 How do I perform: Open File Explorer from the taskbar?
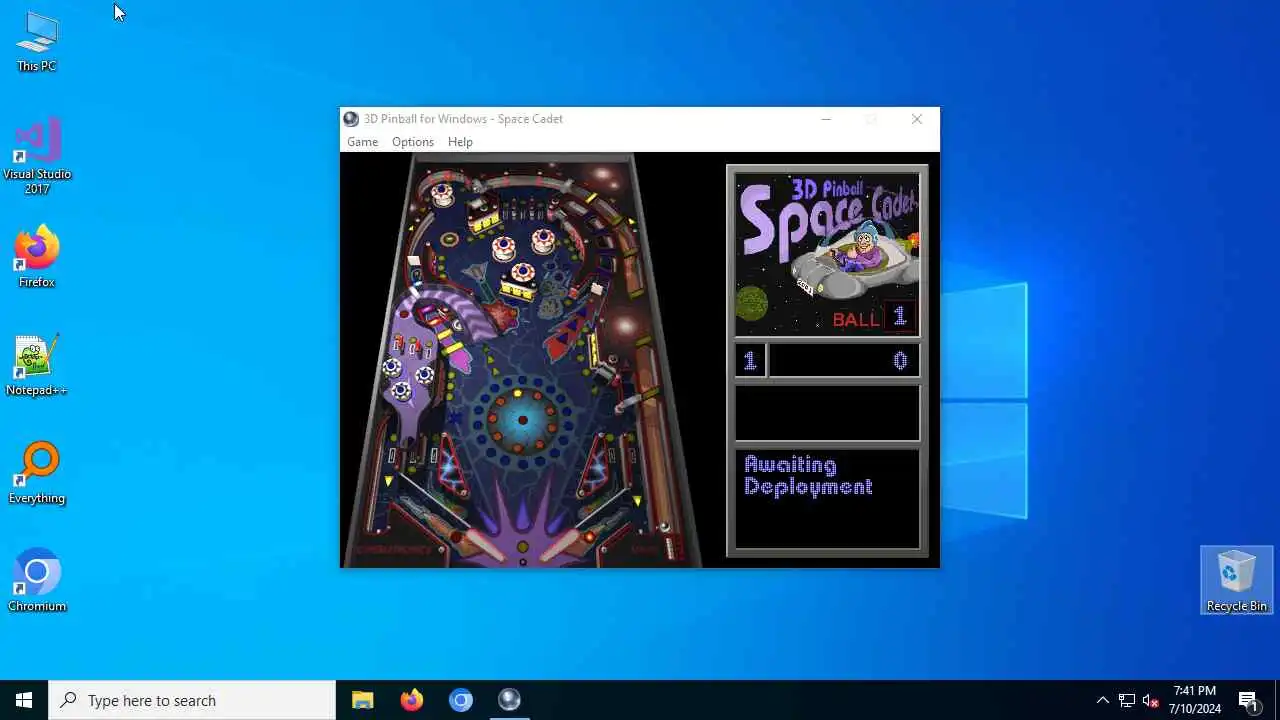click(x=363, y=700)
